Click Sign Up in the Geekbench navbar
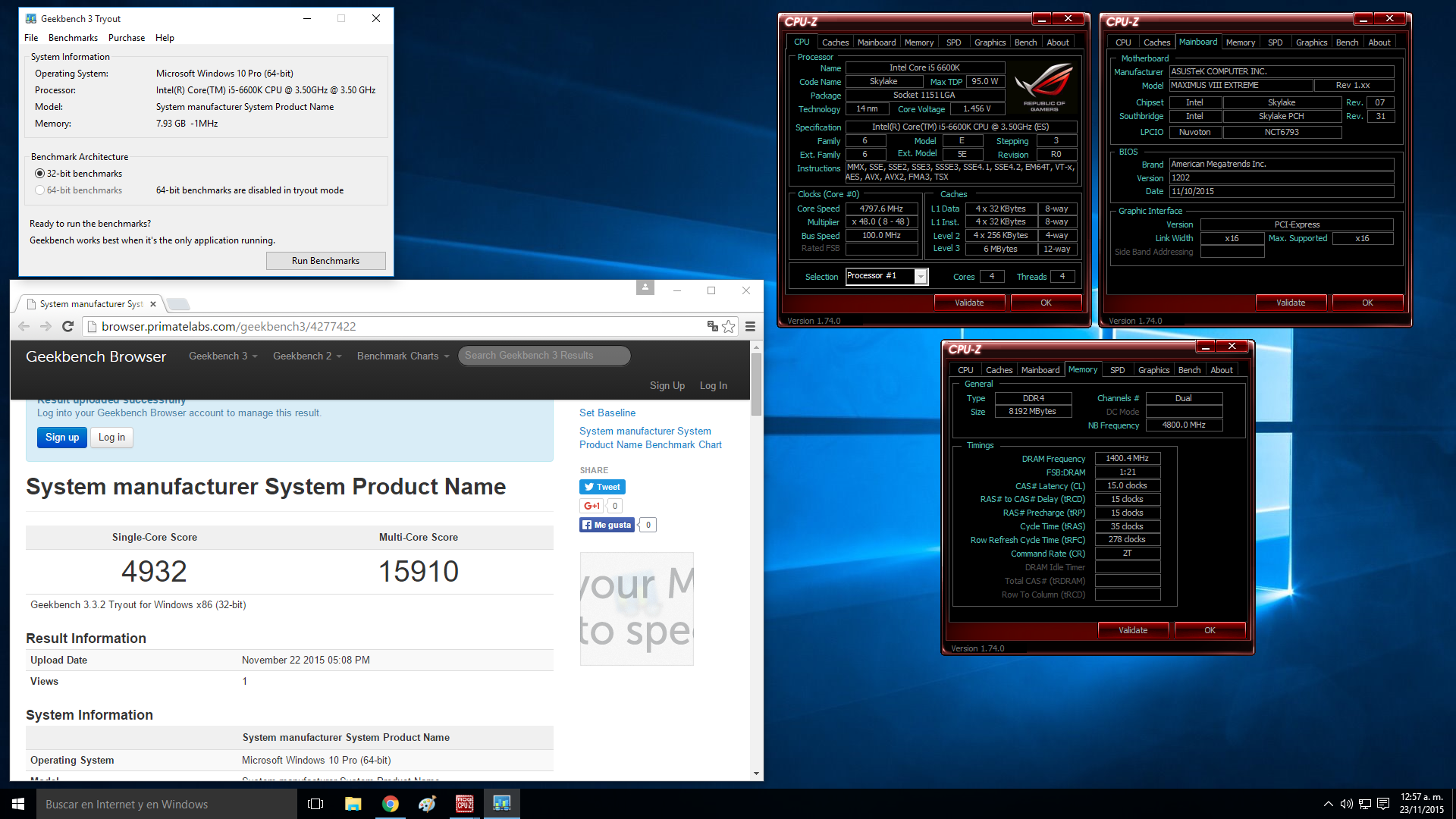Screen dimensions: 1456x819 (667, 386)
